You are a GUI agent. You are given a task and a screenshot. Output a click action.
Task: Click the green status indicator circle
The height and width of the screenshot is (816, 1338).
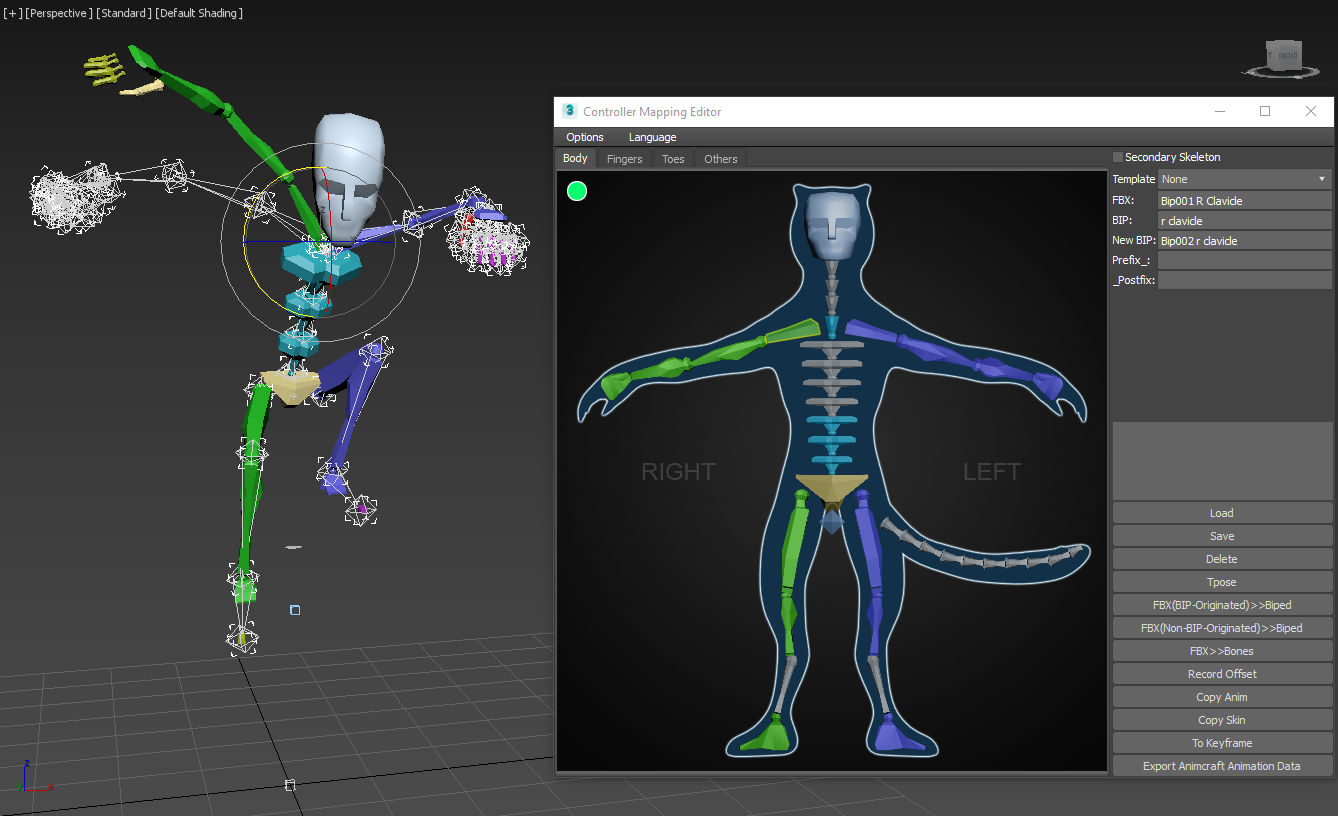click(577, 190)
